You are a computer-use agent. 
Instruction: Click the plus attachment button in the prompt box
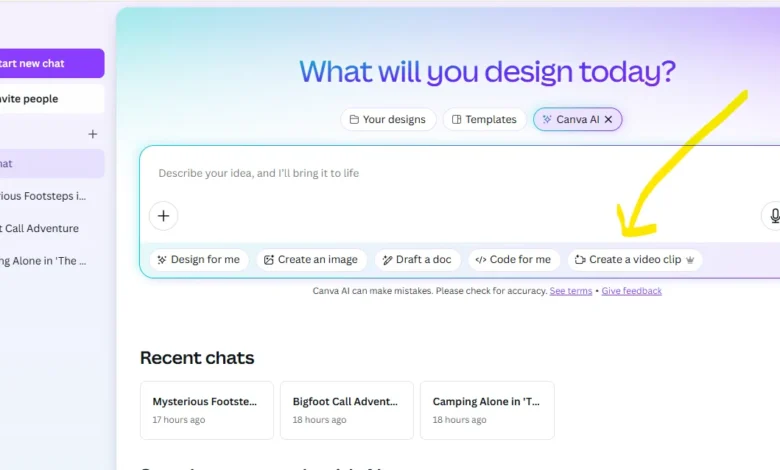[x=163, y=216]
